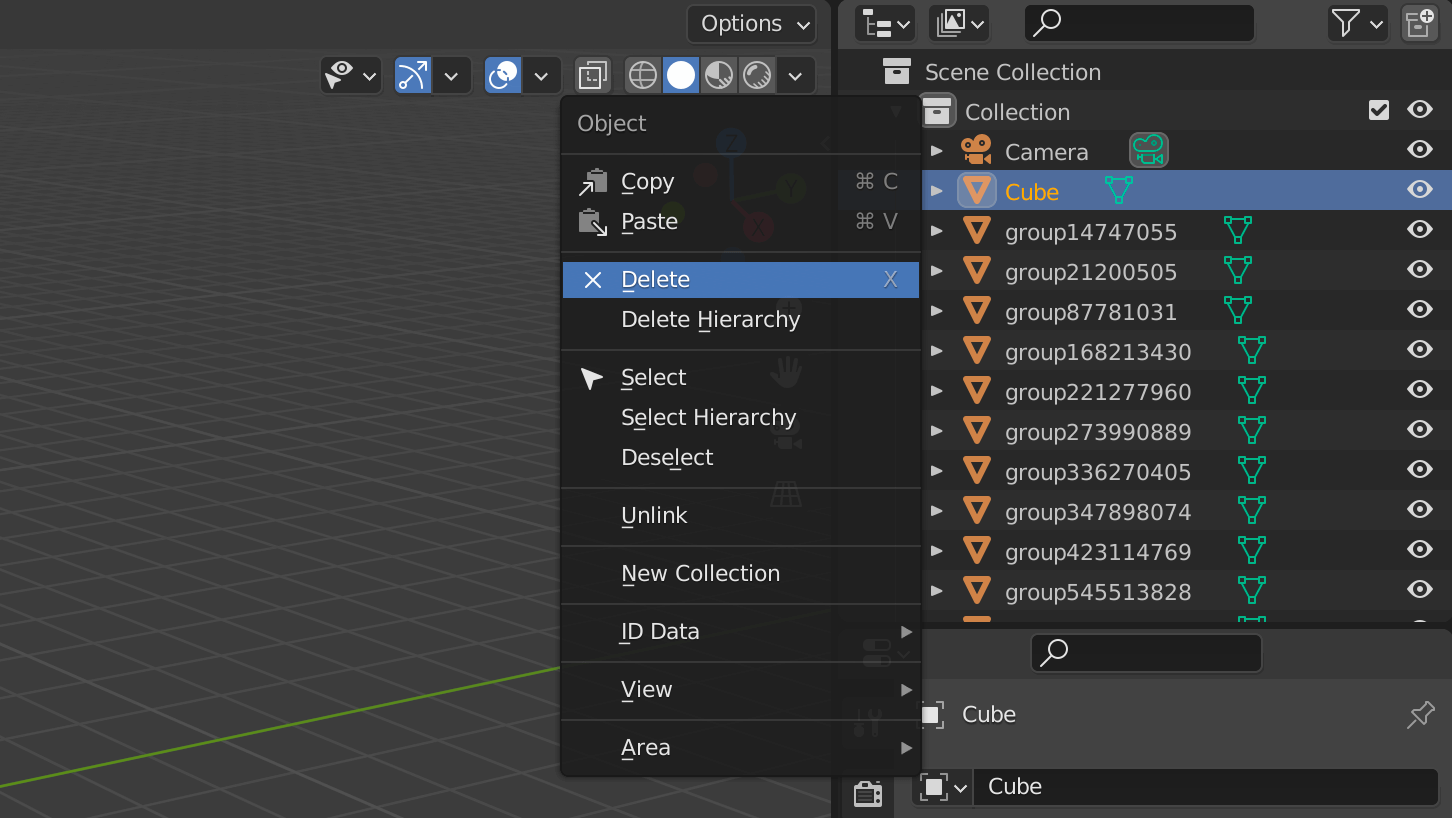Select Delete Hierarchy menu entry

pyautogui.click(x=710, y=320)
